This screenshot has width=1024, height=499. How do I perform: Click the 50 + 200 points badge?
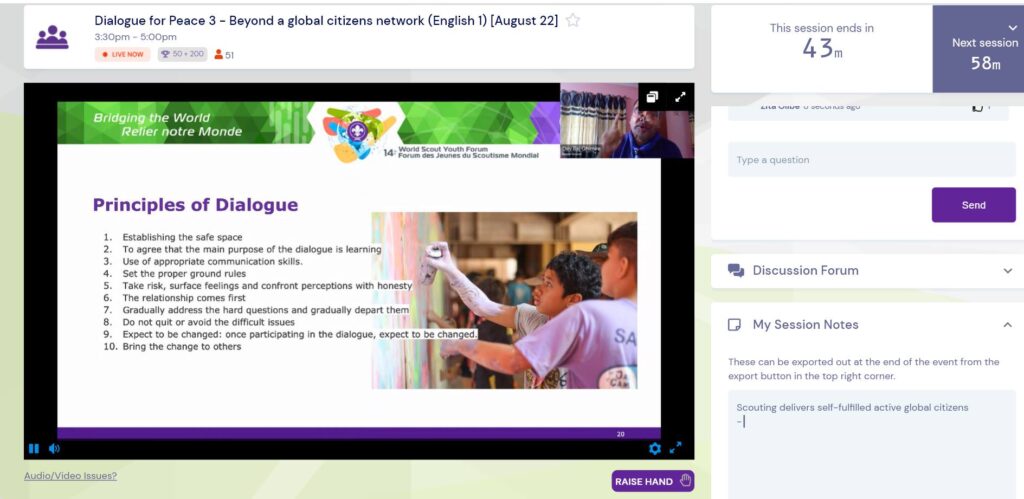pos(182,55)
